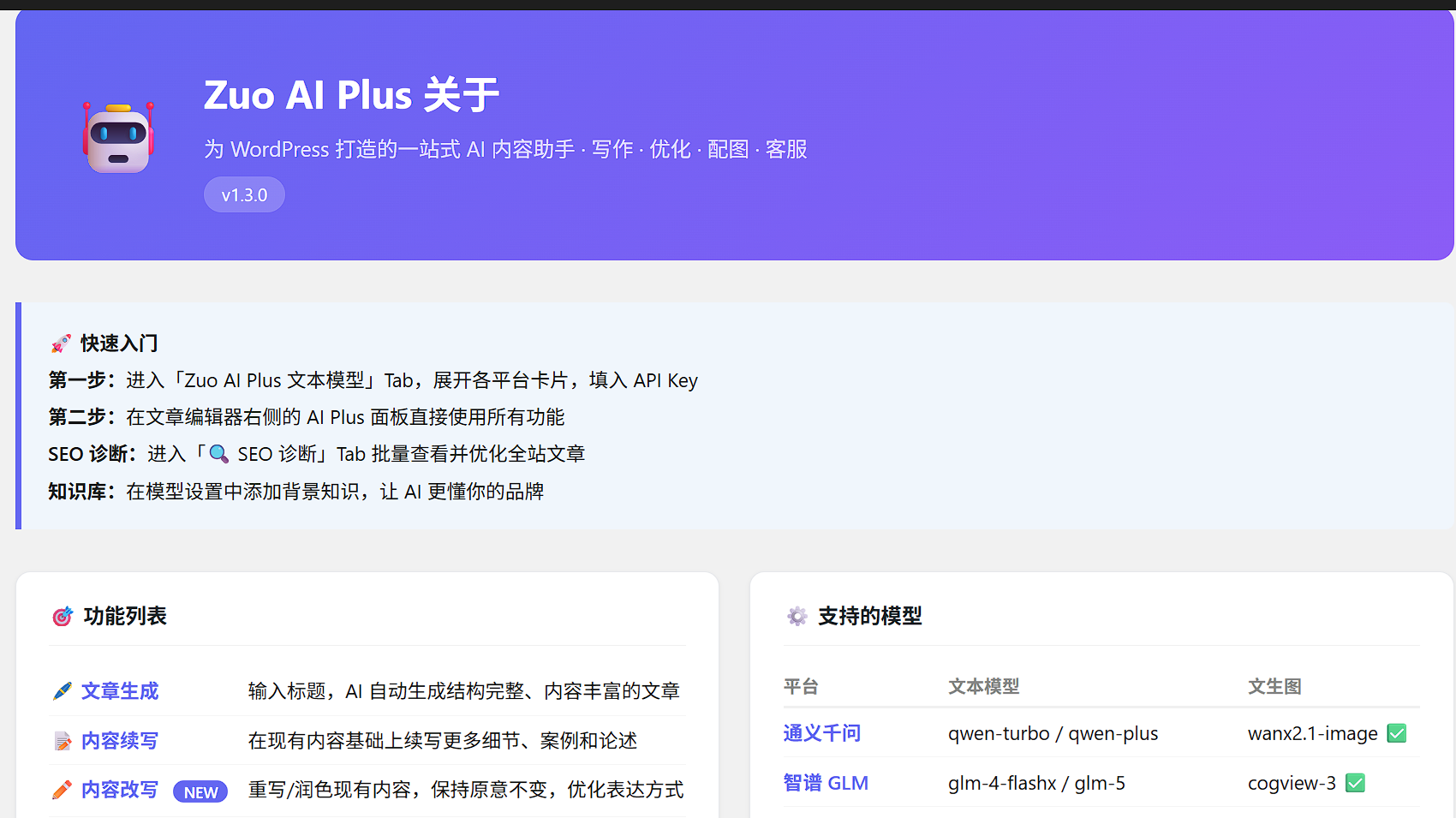This screenshot has height=818, width=1456.
Task: Click the 快速入门 heading
Action: pos(119,343)
